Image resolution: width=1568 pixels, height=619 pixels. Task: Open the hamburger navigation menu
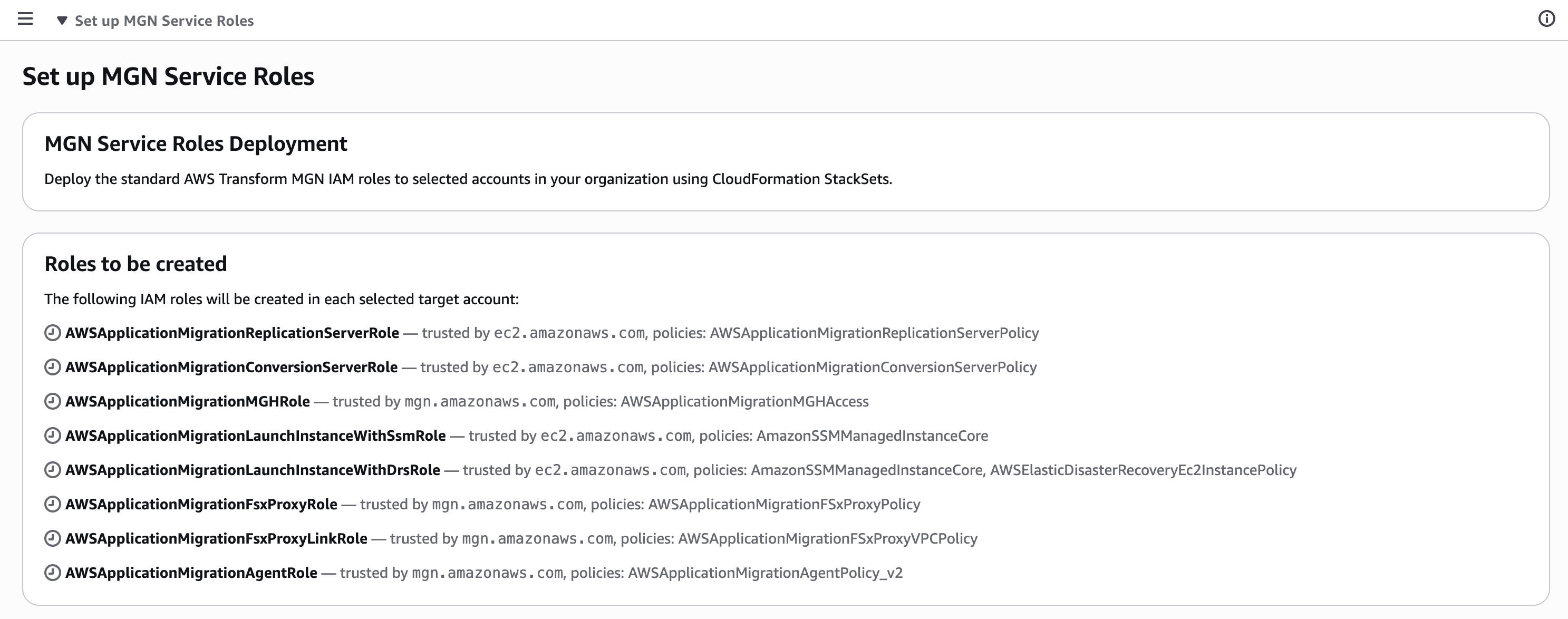point(25,20)
